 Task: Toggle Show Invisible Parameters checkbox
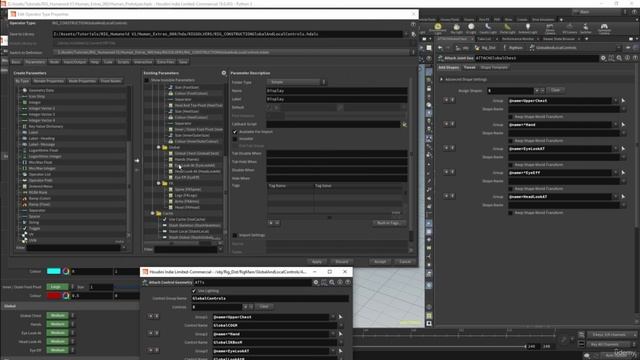[147, 80]
